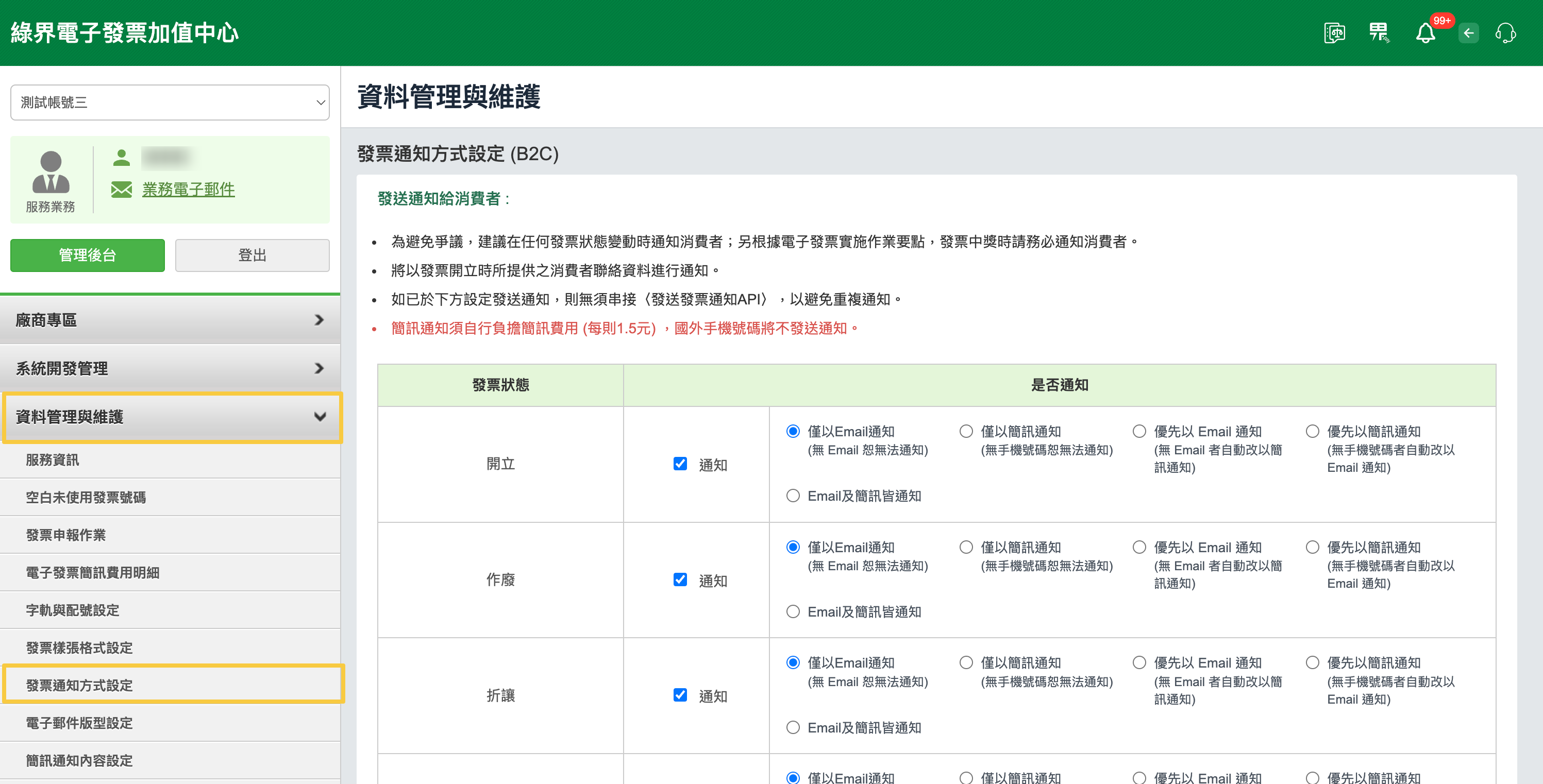The image size is (1543, 784).
Task: Uncheck the 通知 checkbox for 作廢
Action: [680, 580]
